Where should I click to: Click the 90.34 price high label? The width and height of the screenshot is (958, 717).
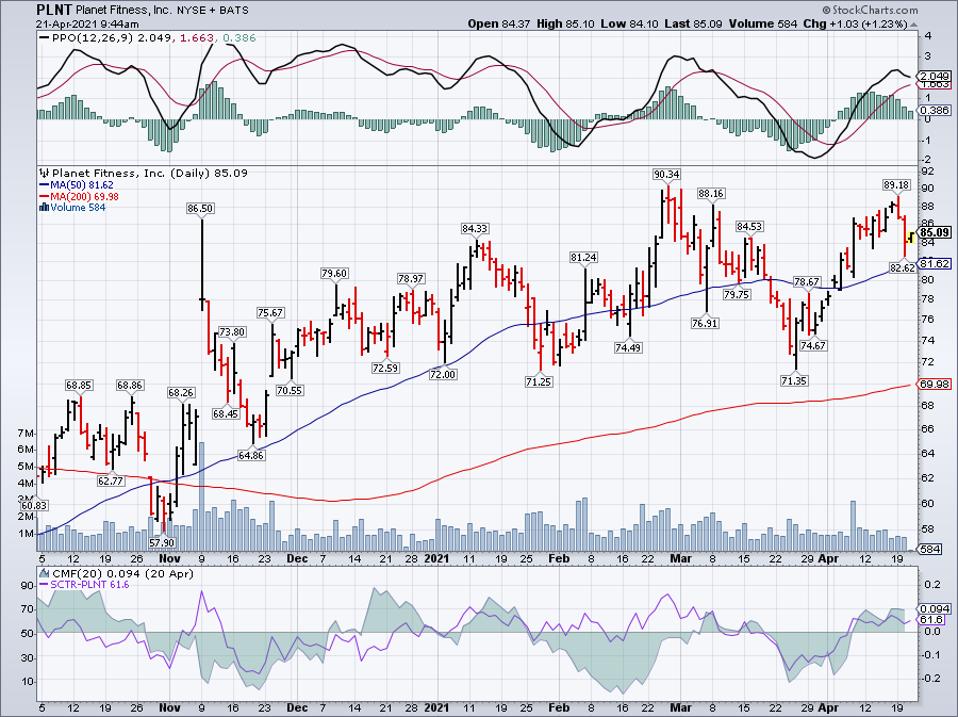coord(667,174)
